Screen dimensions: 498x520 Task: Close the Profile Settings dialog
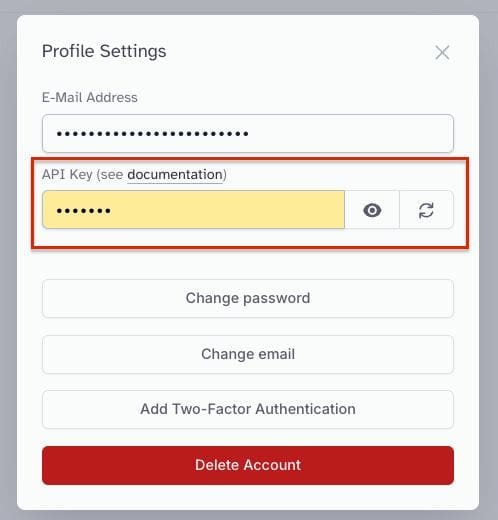coord(442,53)
